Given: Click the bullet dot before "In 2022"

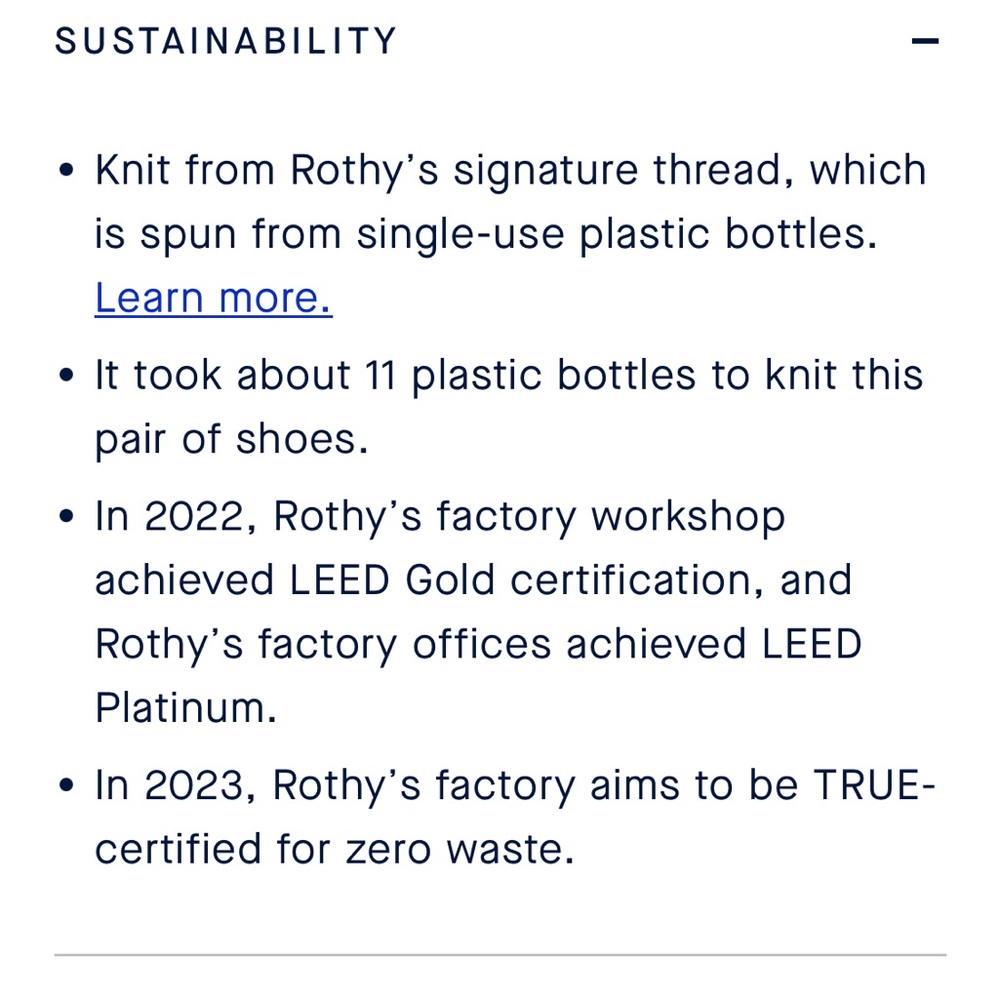Looking at the screenshot, I should [67, 517].
